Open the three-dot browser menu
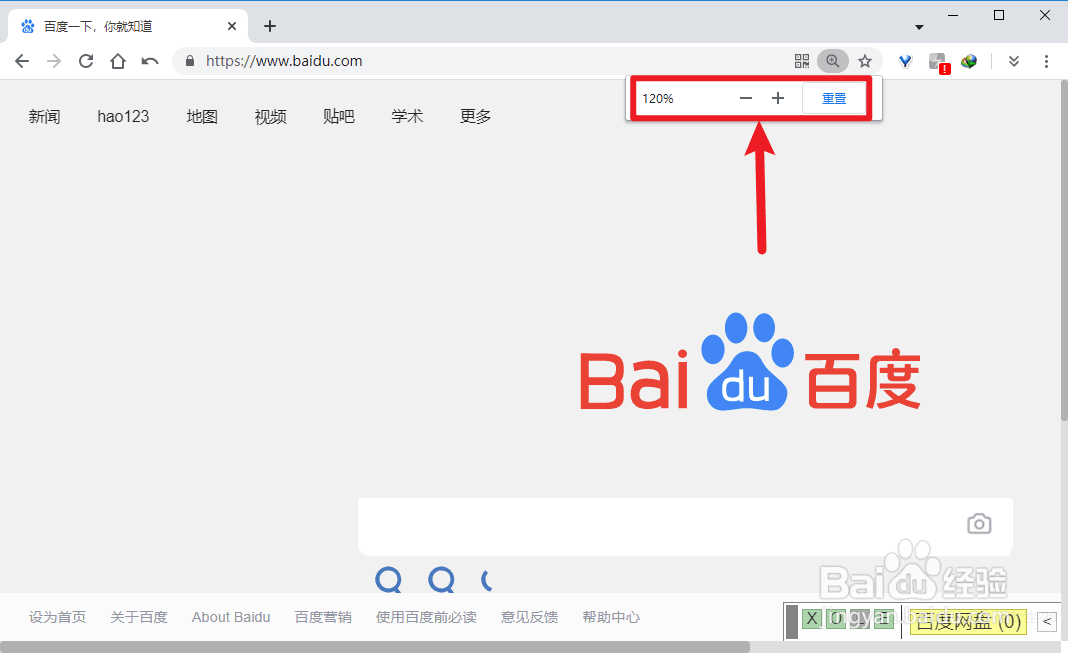Screen dimensions: 1068x653 click(x=1046, y=61)
